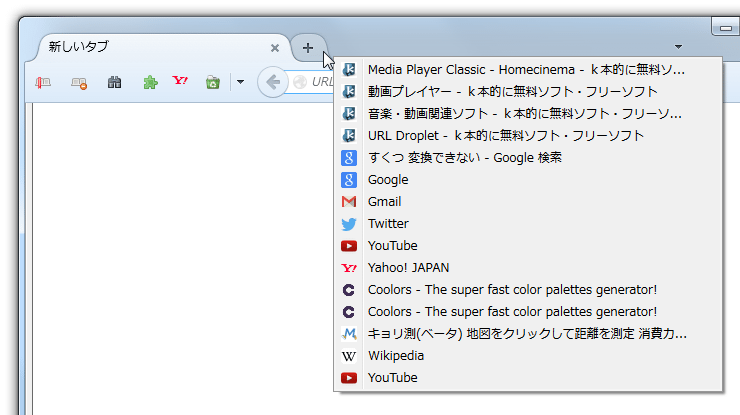The width and height of the screenshot is (740, 415).
Task: Open 動画プレイヤー menu entry
Action: [528, 92]
